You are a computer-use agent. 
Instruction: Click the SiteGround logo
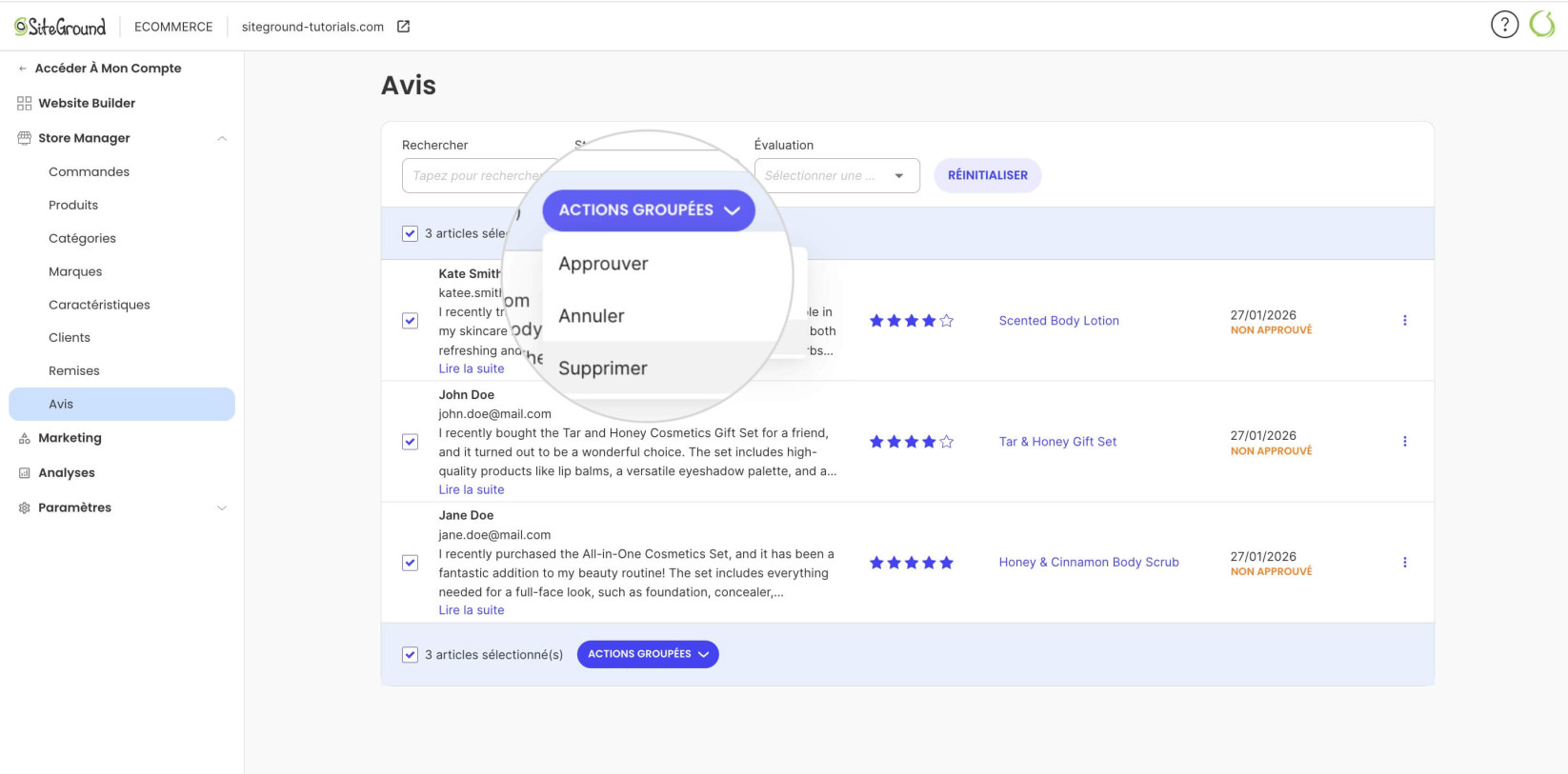(x=60, y=27)
